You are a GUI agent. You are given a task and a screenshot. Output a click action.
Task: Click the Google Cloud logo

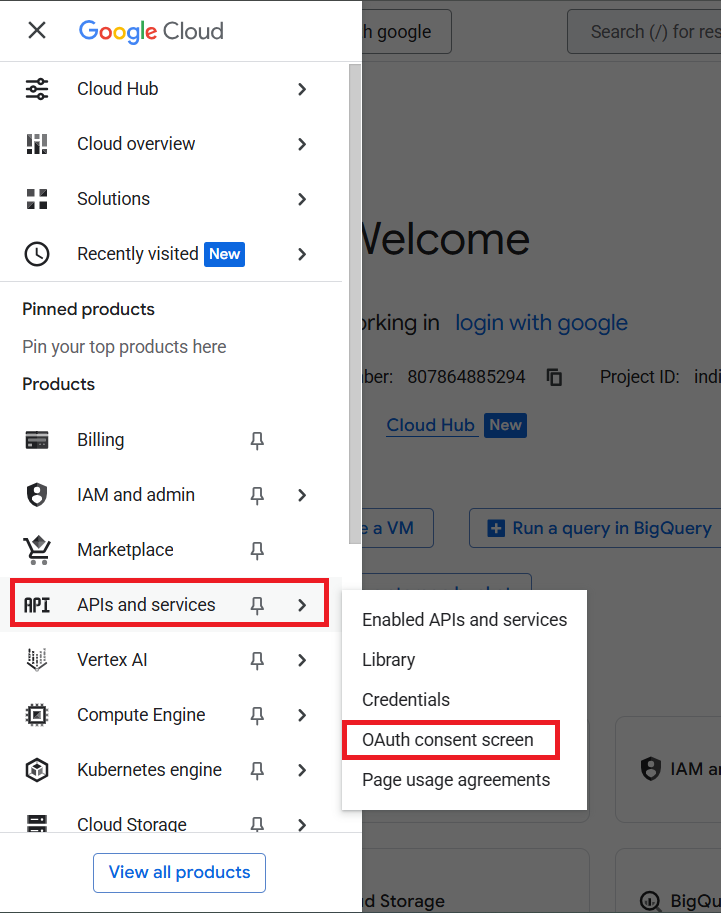click(151, 31)
